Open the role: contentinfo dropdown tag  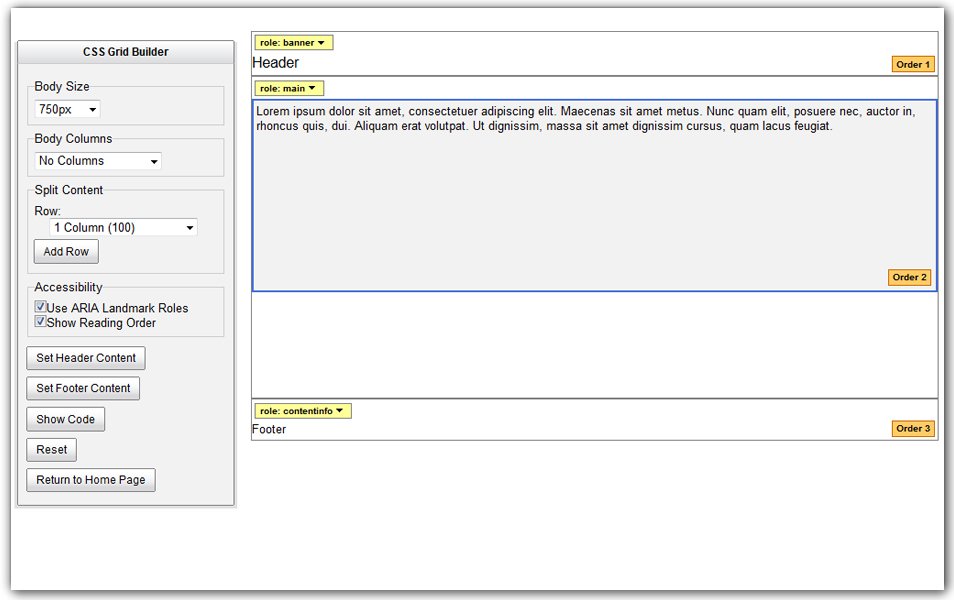(x=301, y=411)
